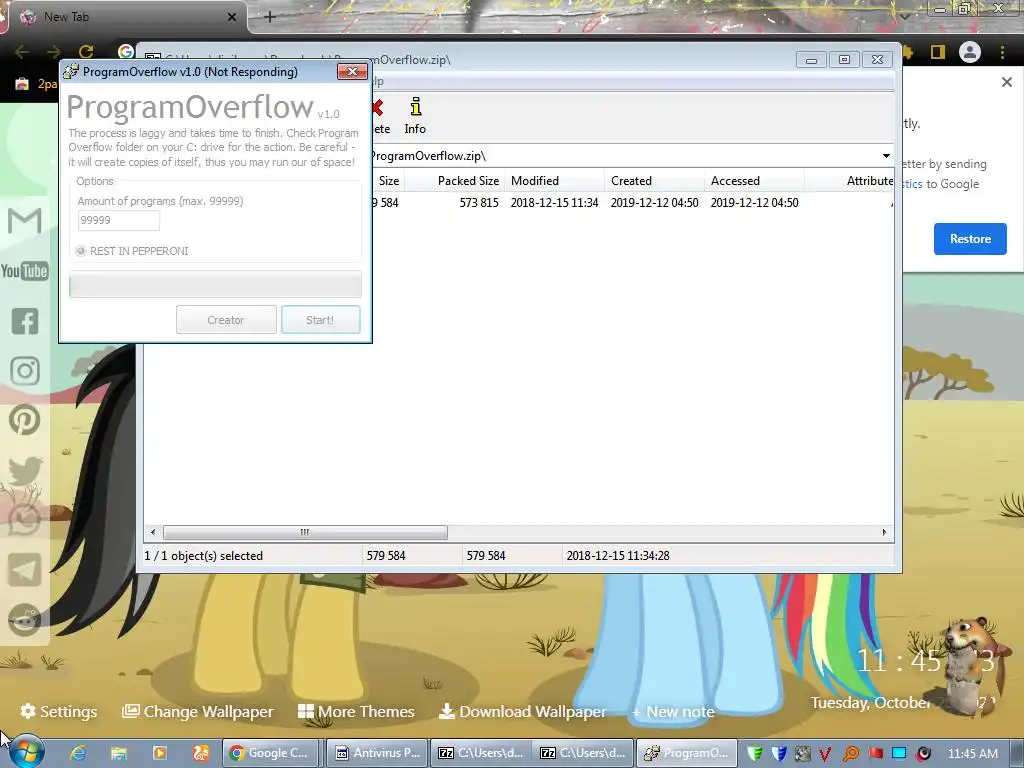Image resolution: width=1024 pixels, height=768 pixels.
Task: Go forward in Chrome navigation
Action: 54,52
